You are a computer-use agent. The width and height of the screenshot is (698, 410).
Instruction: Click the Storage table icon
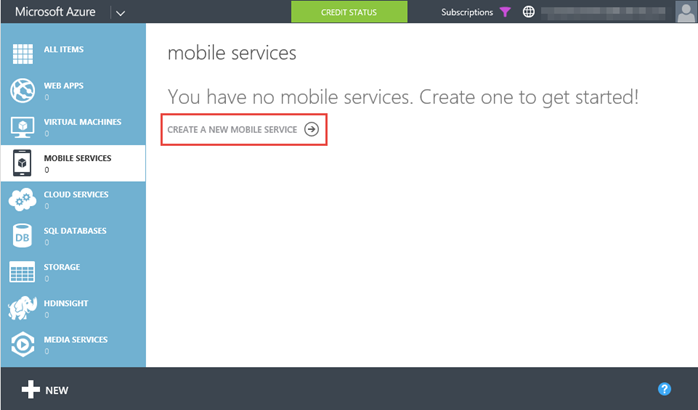[x=22, y=272]
